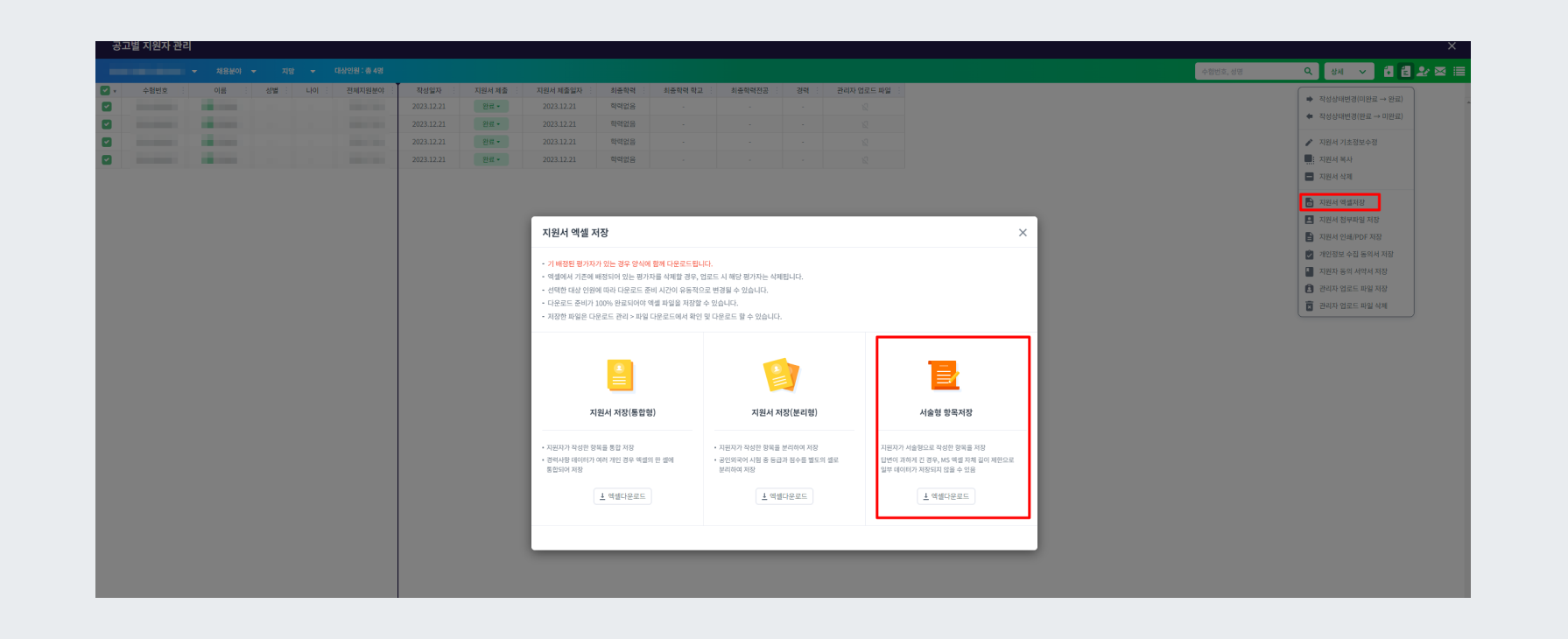Click the document menu icon in green toolbar
This screenshot has width=1568, height=639.
tap(1405, 72)
